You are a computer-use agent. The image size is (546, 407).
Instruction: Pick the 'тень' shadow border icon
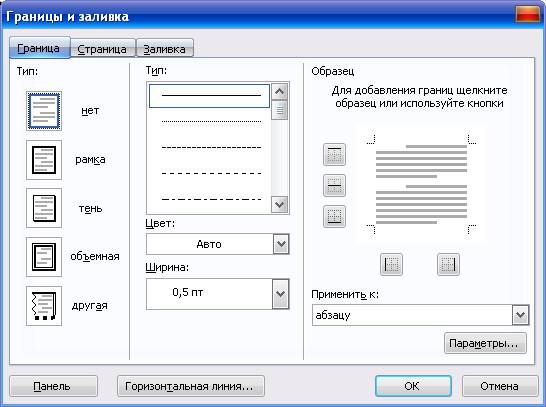(x=44, y=208)
